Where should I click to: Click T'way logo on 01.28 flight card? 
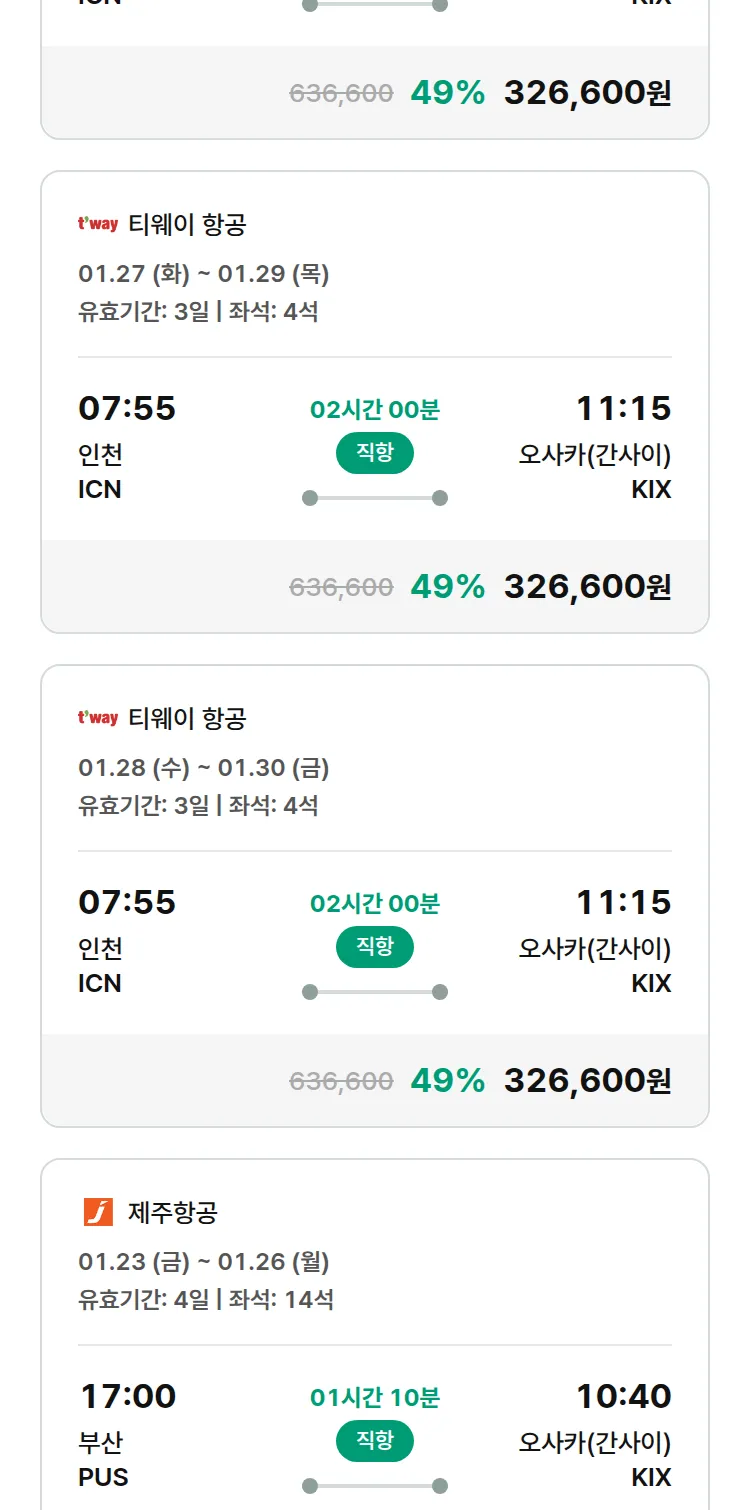(98, 718)
